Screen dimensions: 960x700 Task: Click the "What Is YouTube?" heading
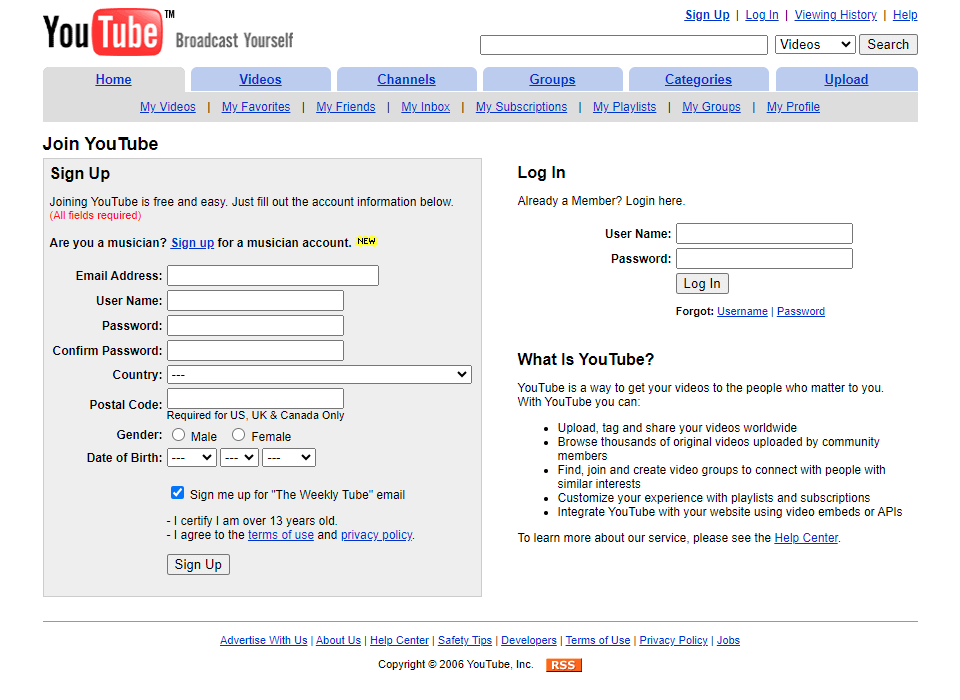tap(586, 359)
